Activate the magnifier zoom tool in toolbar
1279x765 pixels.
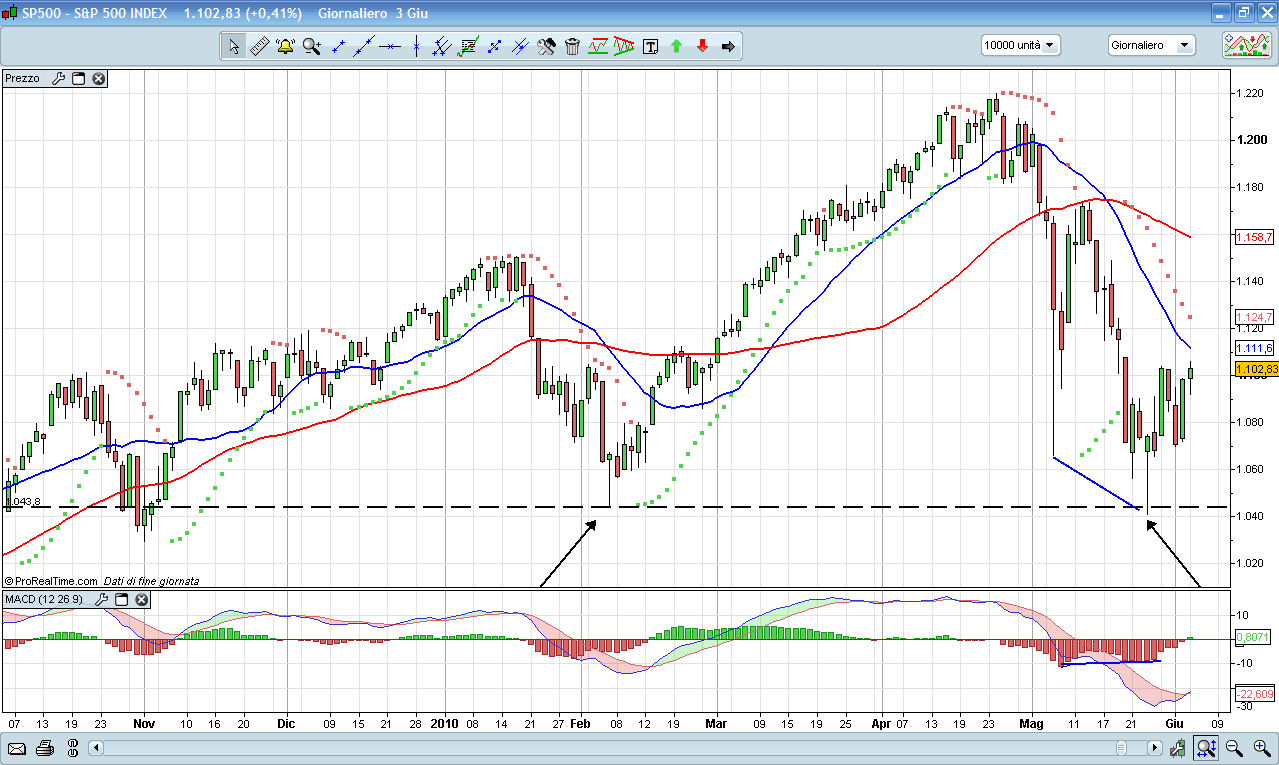pos(312,46)
